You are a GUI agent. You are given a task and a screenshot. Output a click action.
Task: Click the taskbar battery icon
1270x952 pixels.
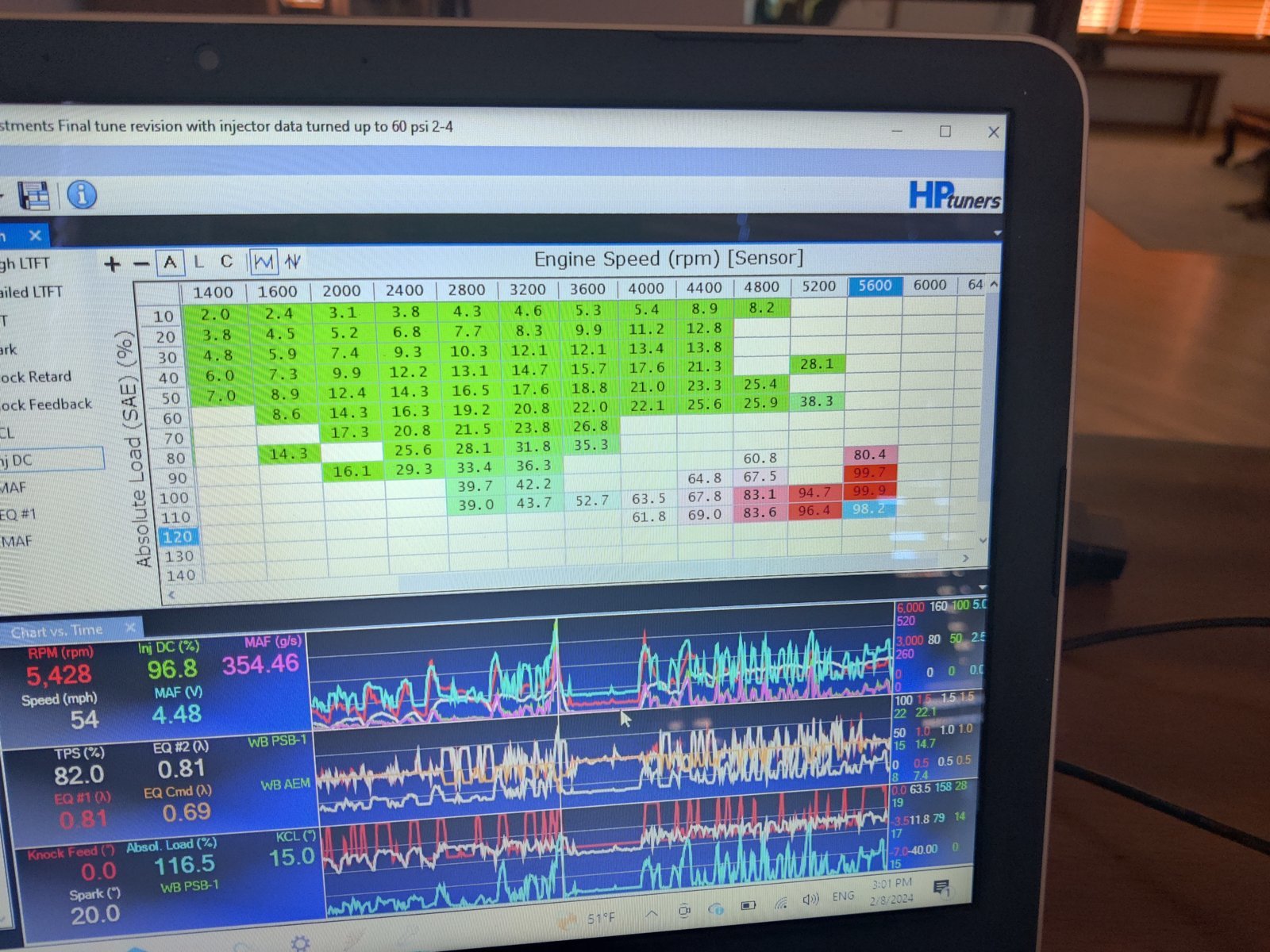748,906
